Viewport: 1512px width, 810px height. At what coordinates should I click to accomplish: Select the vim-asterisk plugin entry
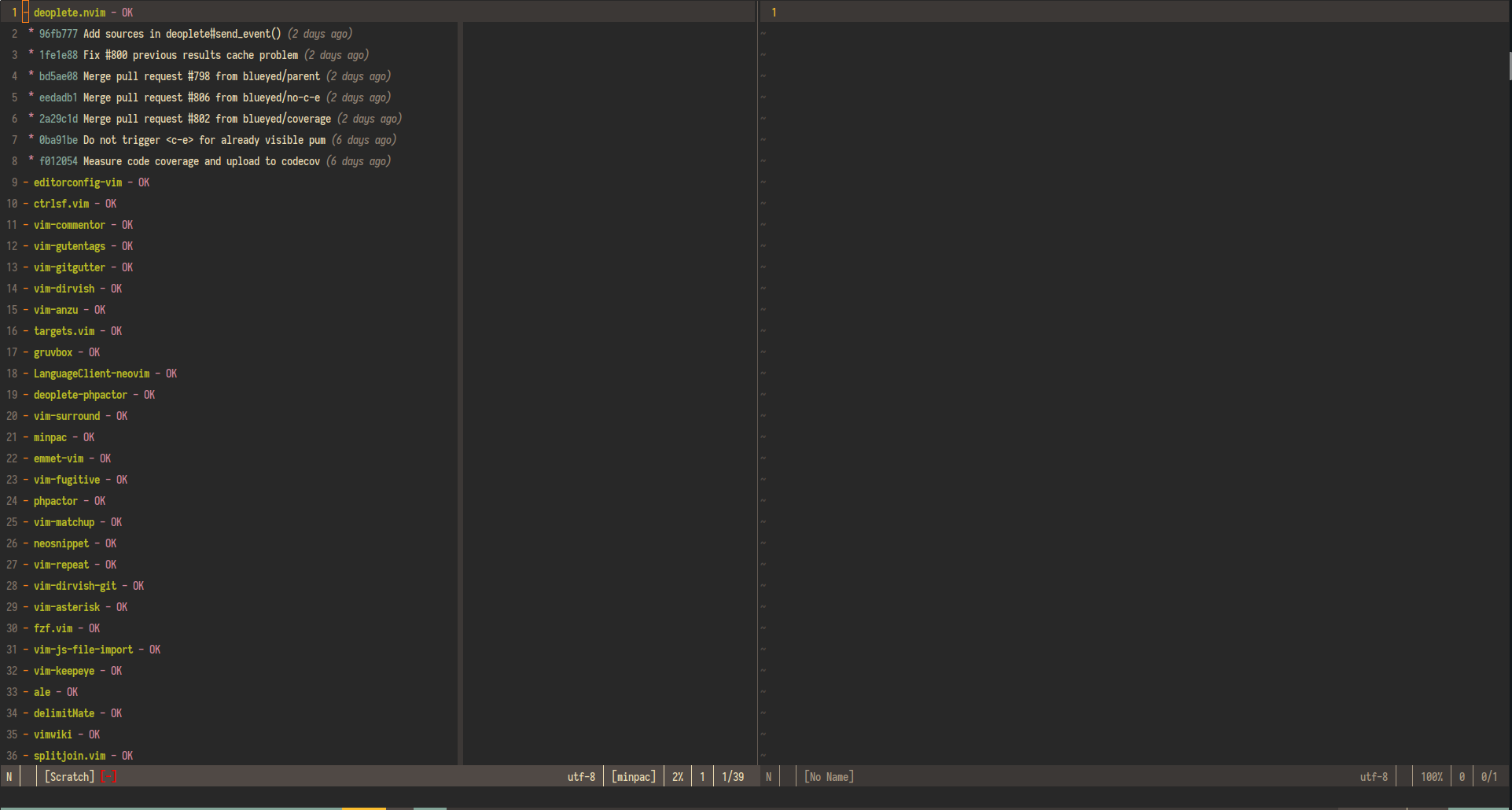point(75,607)
